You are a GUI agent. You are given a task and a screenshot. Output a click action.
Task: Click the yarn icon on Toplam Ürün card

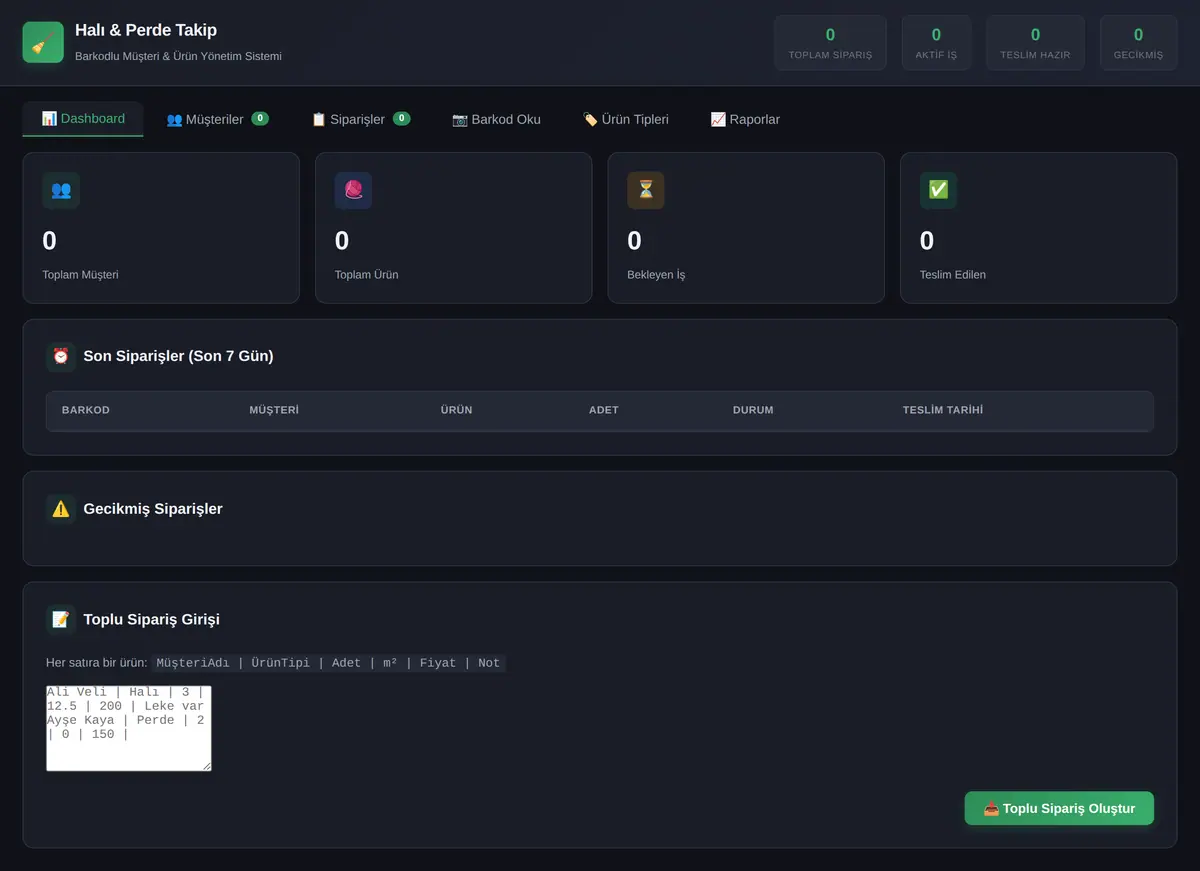[x=353, y=190]
